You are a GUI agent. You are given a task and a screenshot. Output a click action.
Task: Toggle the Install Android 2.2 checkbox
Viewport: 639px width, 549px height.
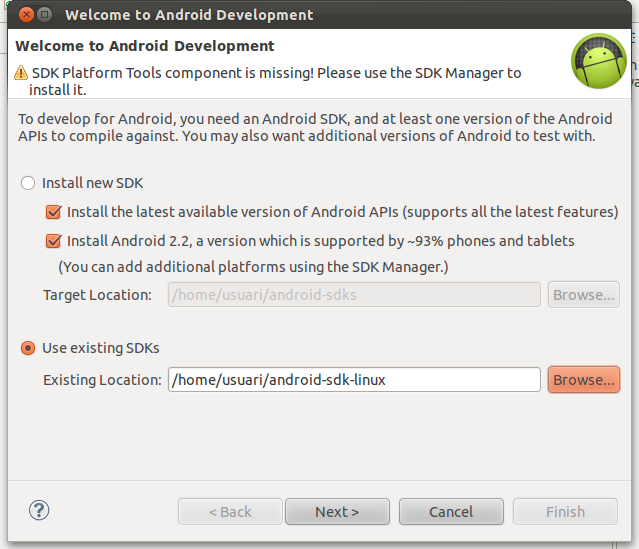point(54,241)
